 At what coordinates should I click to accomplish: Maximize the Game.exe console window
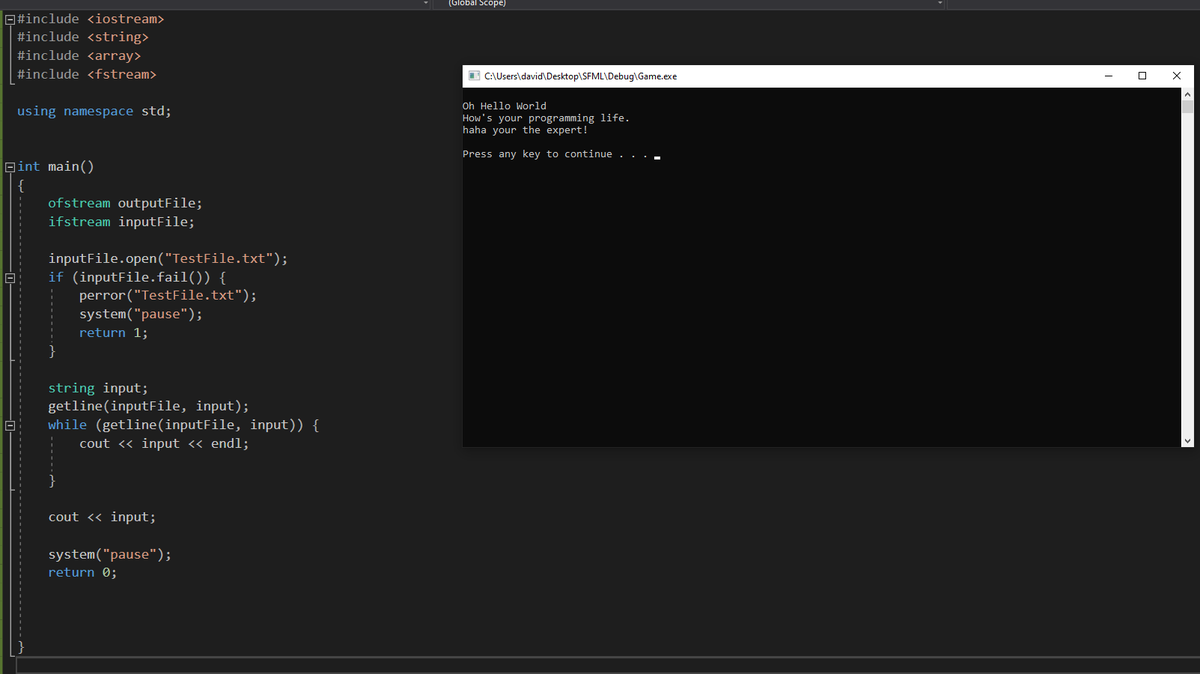pos(1142,76)
